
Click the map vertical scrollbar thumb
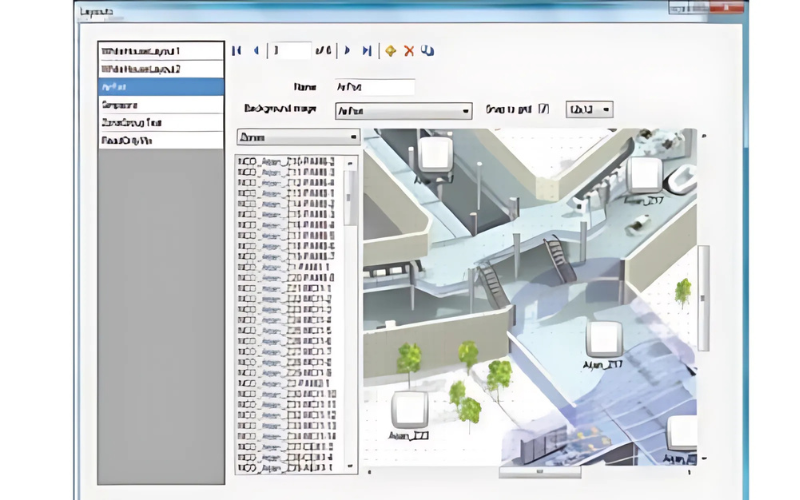click(x=703, y=298)
